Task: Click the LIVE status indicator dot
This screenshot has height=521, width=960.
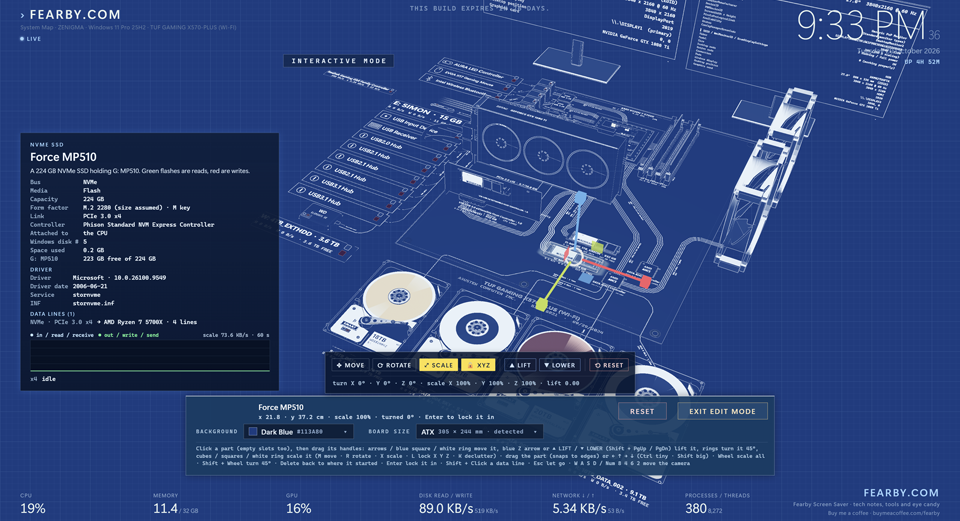Action: point(22,39)
